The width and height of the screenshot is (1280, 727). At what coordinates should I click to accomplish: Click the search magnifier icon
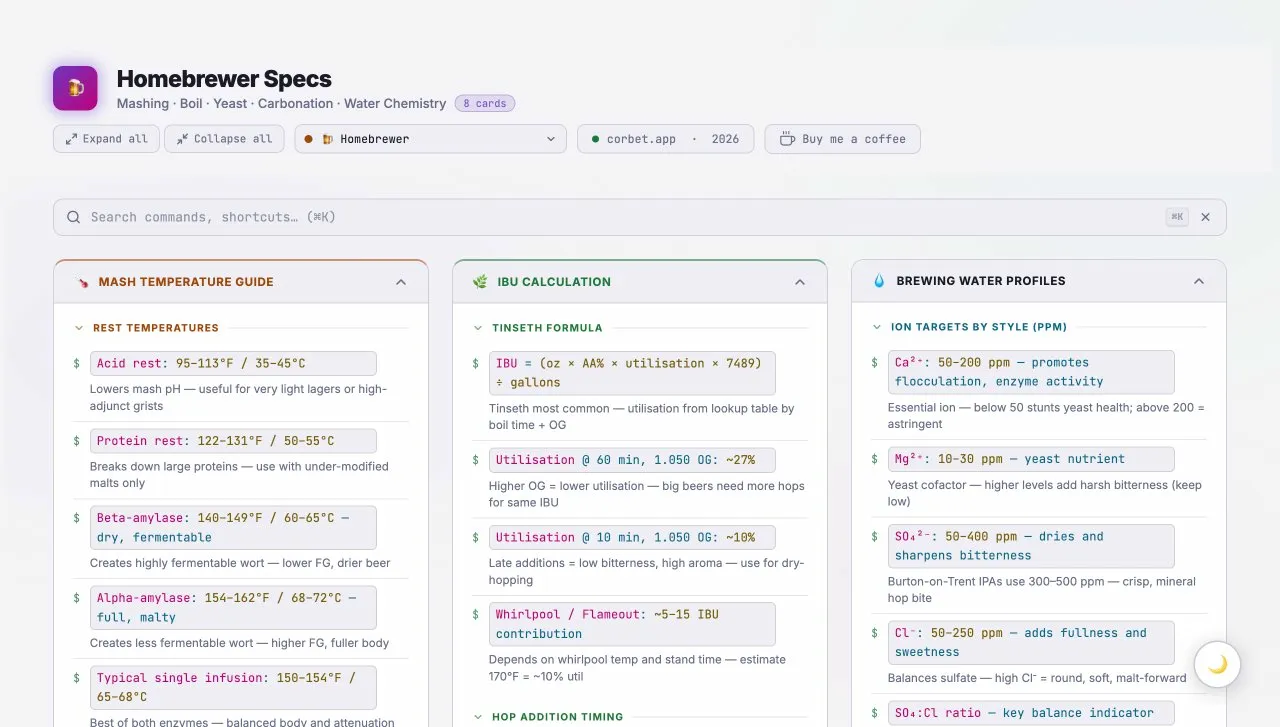pos(74,217)
